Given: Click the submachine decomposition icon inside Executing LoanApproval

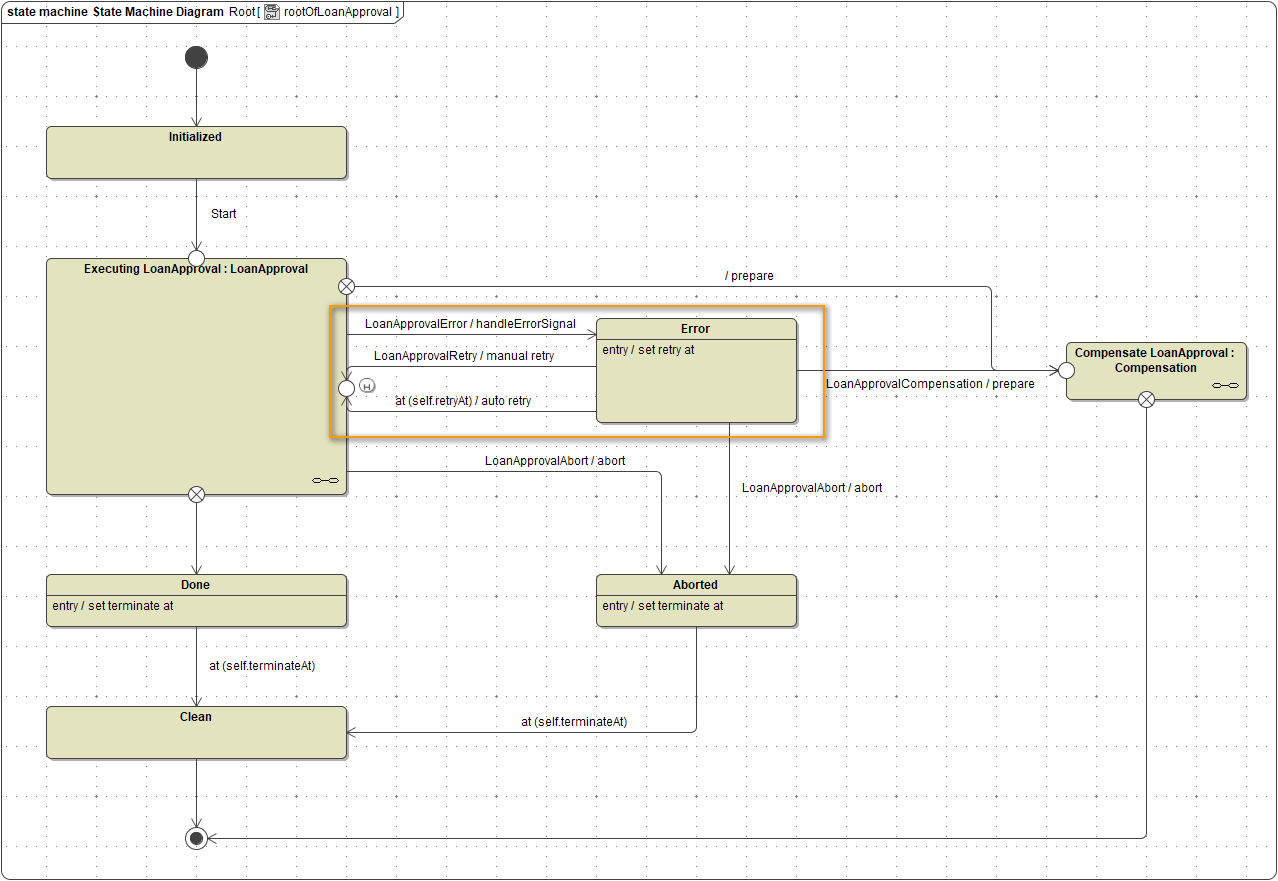Looking at the screenshot, I should [325, 479].
